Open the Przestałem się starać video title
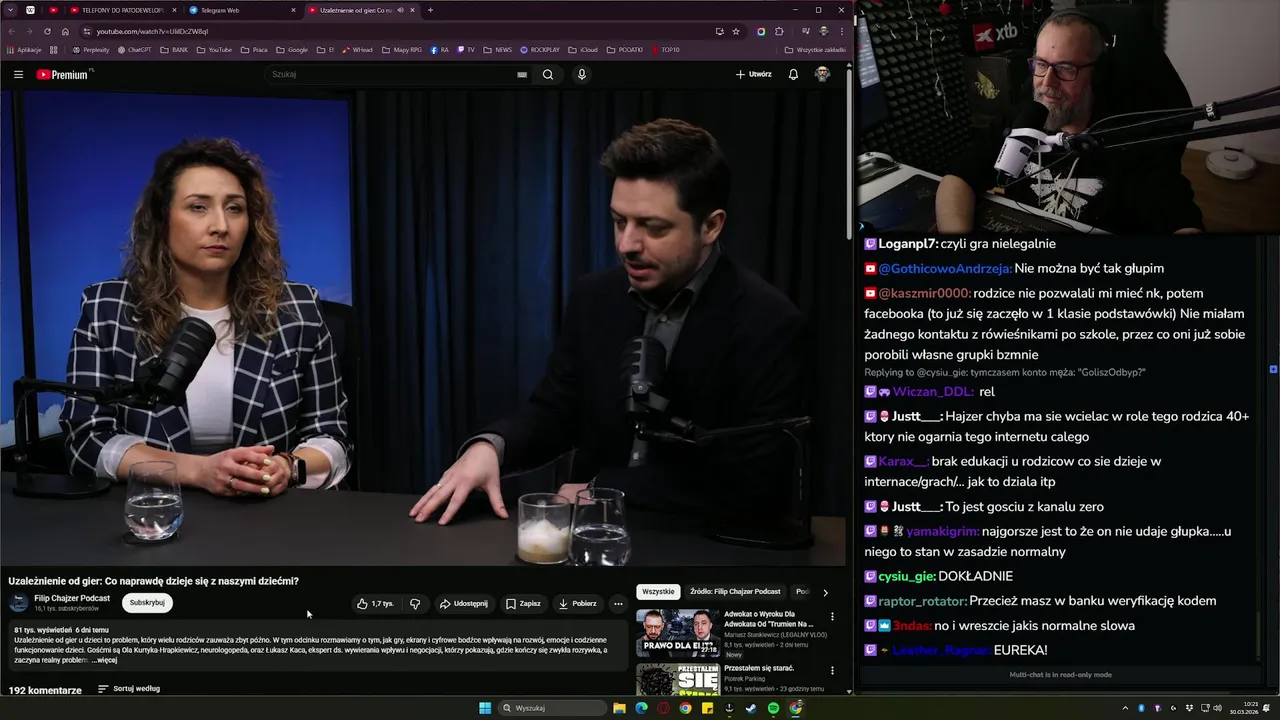The width and height of the screenshot is (1280, 720). coord(759,667)
